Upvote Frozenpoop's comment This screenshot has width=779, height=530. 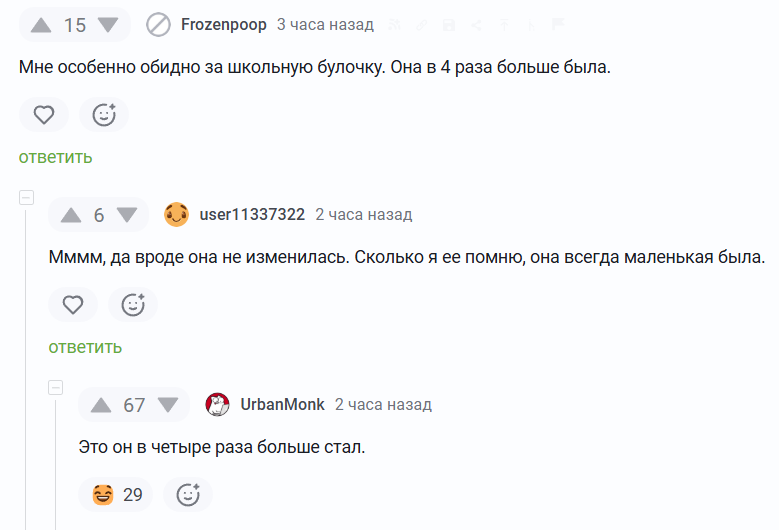[41, 25]
